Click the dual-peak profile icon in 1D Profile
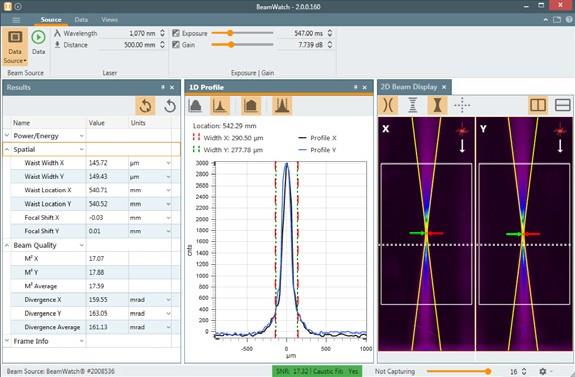The image size is (575, 377). pos(282,106)
